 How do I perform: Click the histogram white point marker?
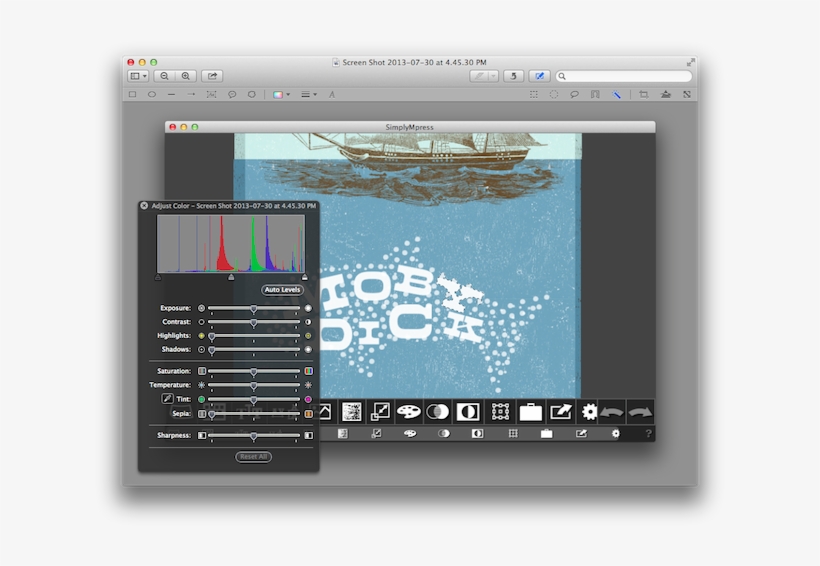304,277
